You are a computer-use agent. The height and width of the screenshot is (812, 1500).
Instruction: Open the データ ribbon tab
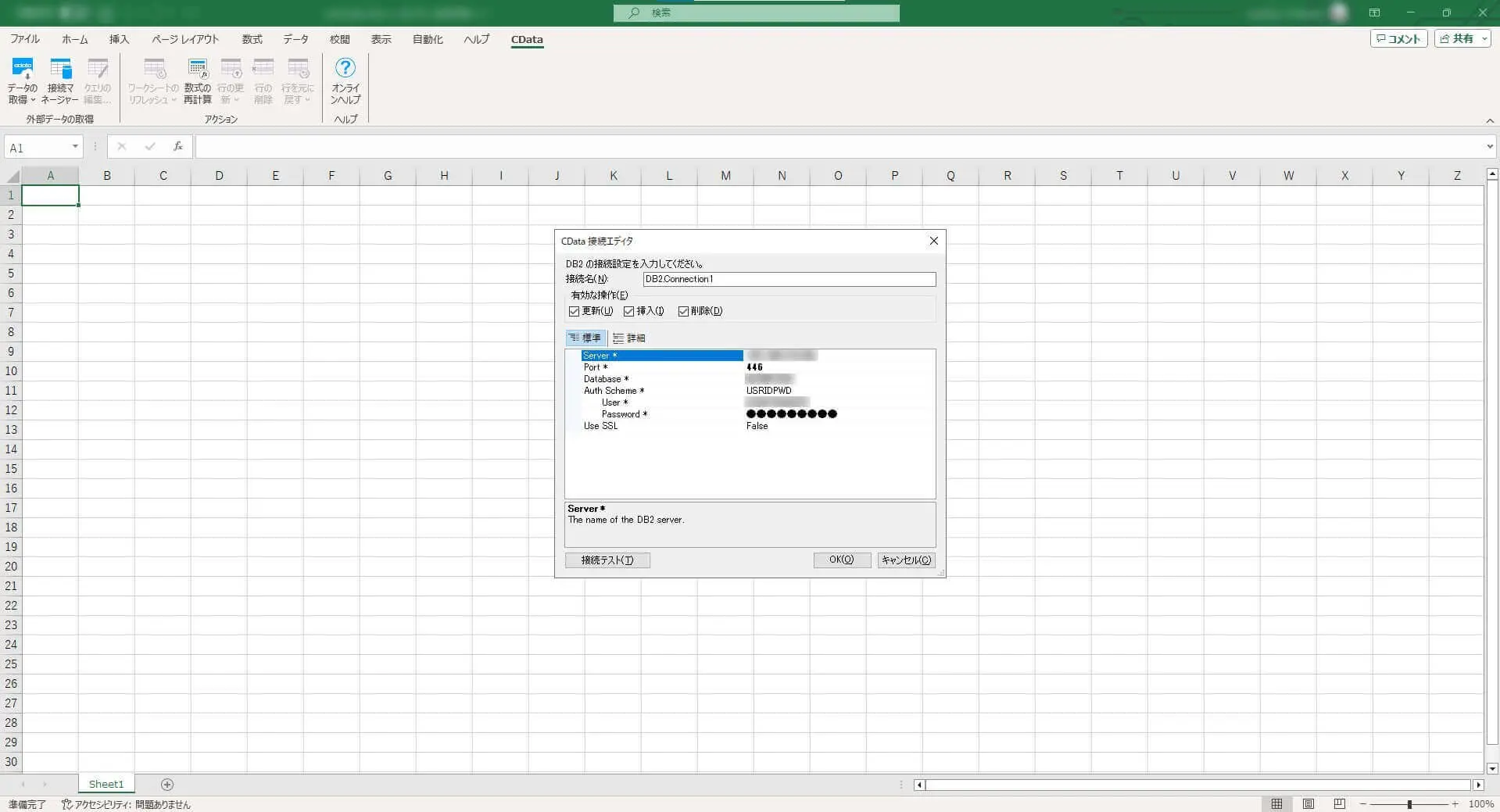pos(295,39)
